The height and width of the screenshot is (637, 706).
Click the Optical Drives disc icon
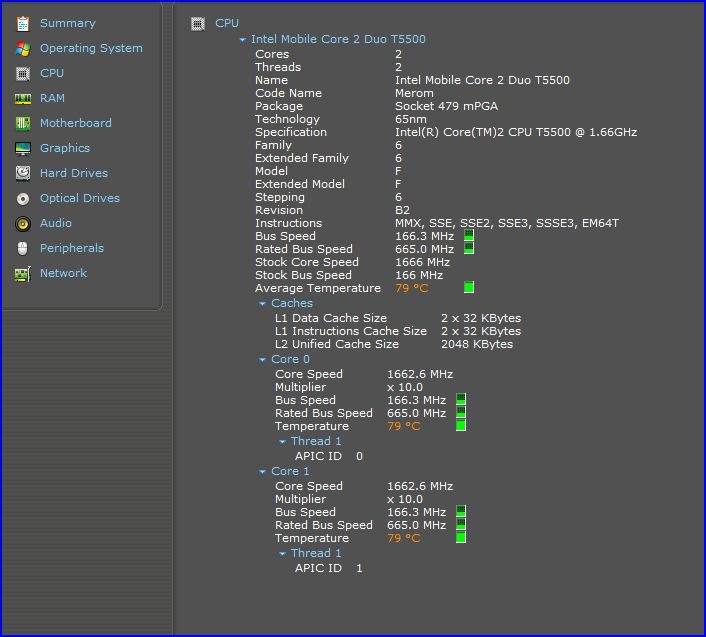tap(23, 199)
